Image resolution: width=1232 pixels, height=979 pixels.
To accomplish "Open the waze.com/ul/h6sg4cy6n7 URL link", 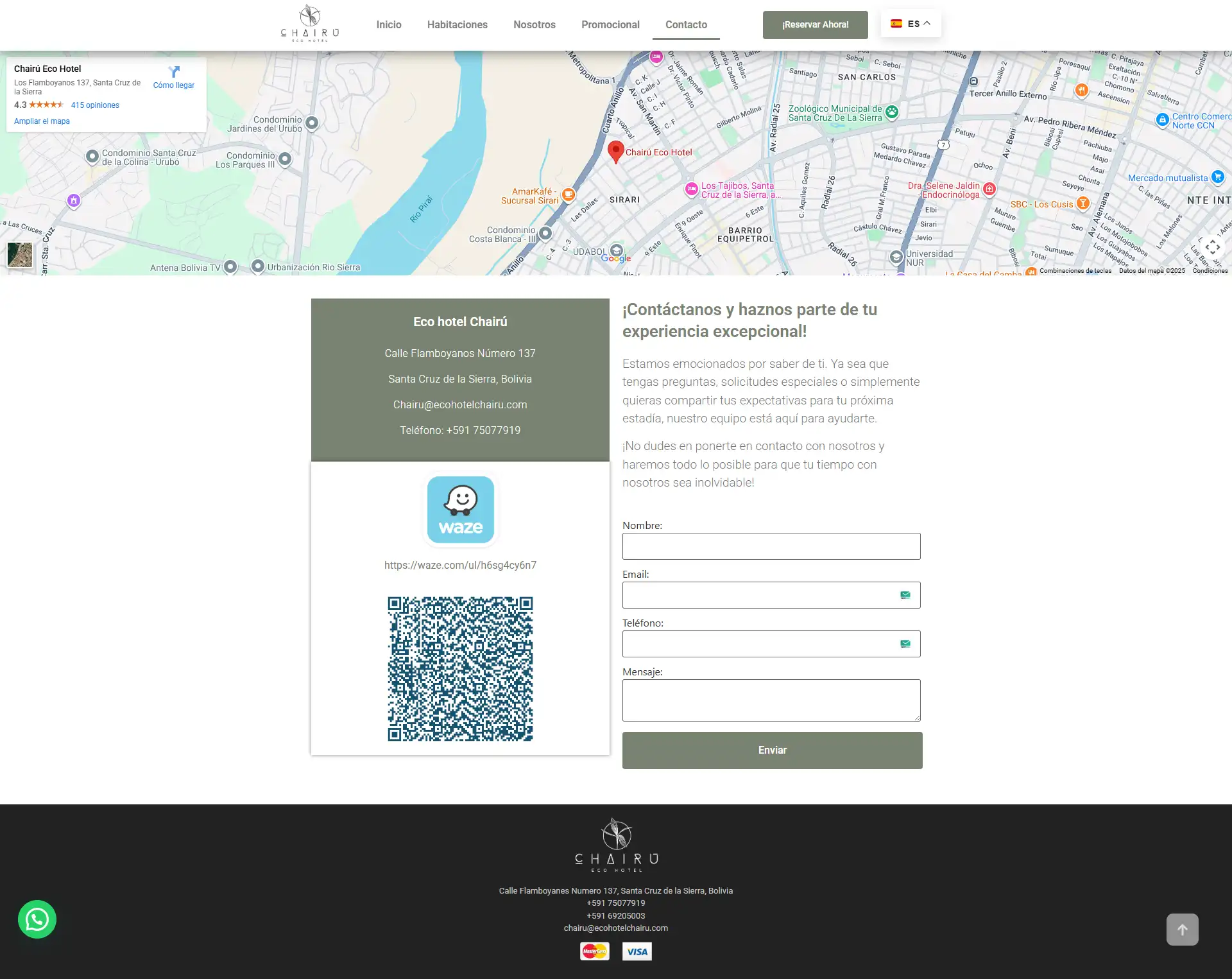I will click(x=460, y=565).
